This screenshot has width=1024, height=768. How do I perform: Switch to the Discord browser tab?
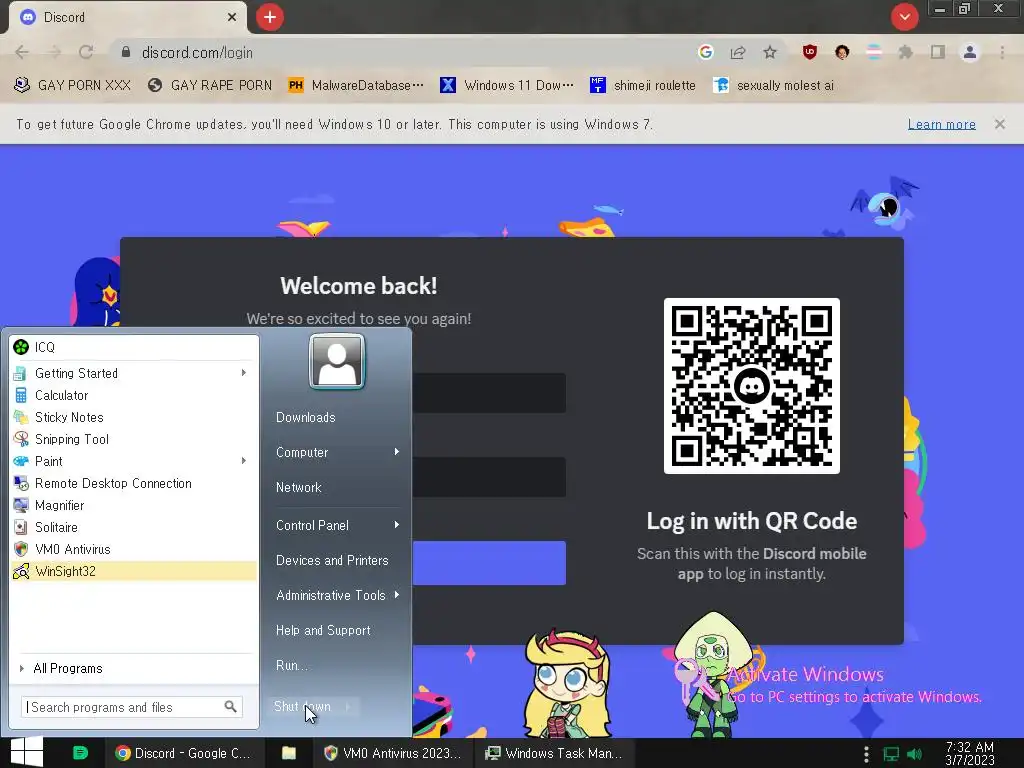(127, 17)
